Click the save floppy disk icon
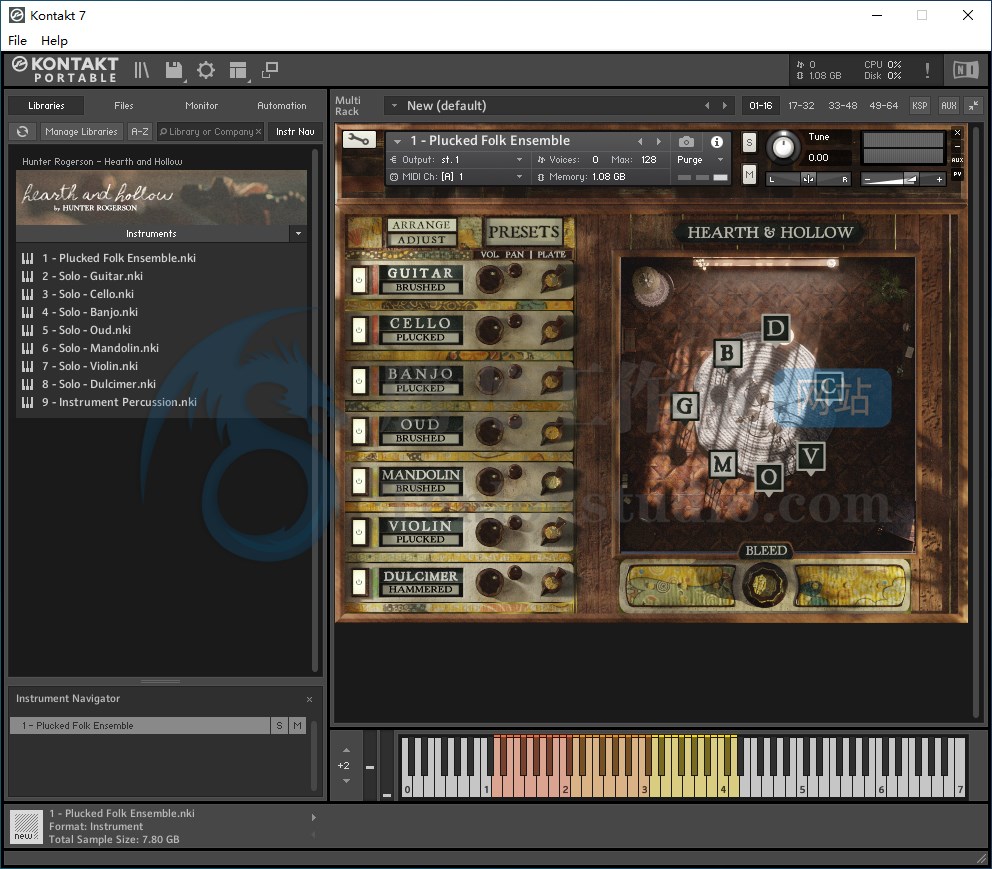The height and width of the screenshot is (869, 992). click(x=173, y=70)
